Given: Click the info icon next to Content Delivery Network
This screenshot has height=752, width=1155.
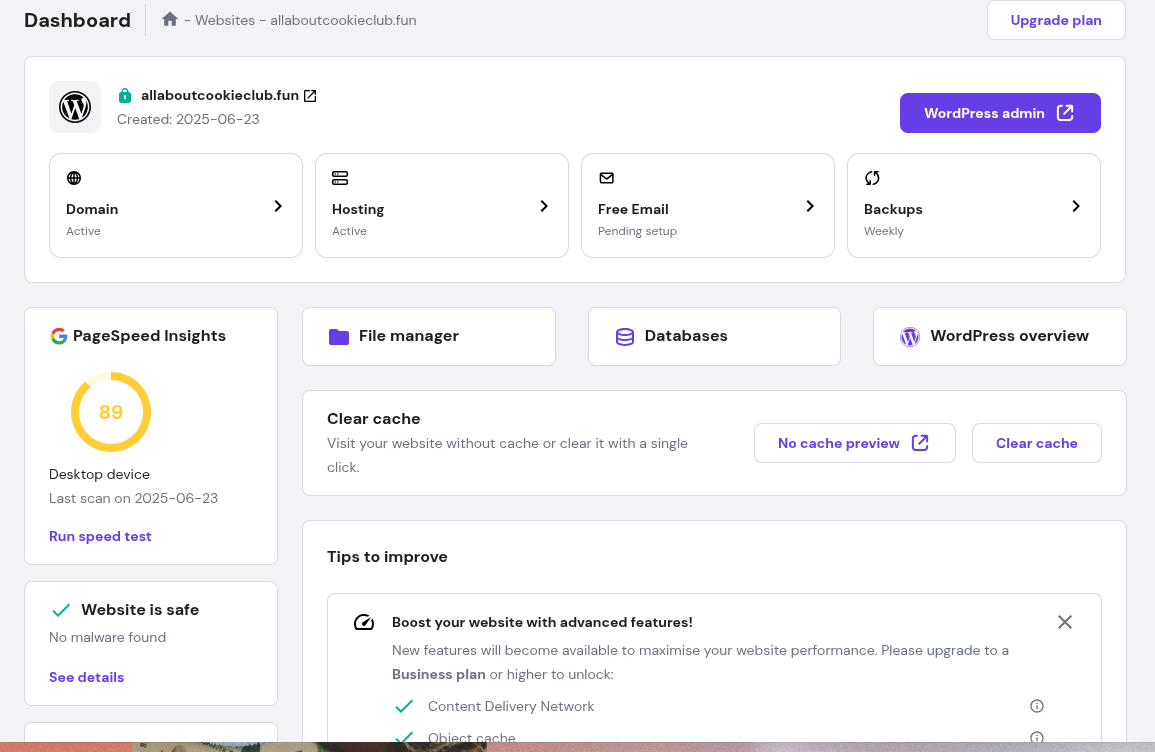Looking at the screenshot, I should 1037,706.
